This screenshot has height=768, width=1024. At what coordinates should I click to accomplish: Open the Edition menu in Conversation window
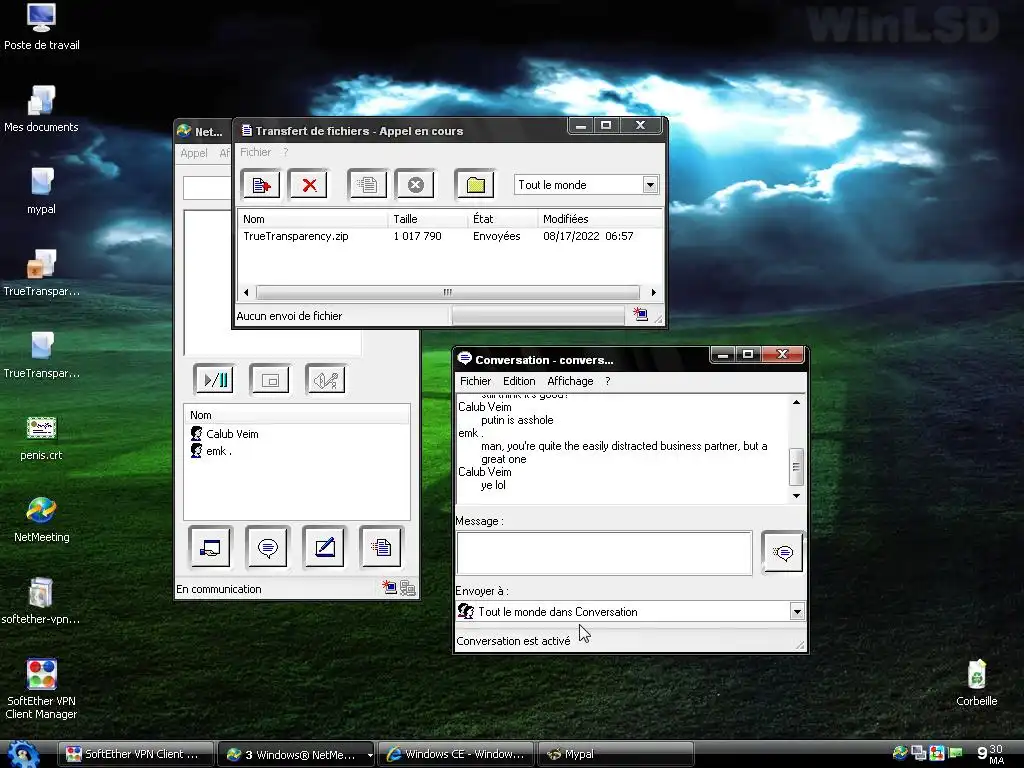(519, 381)
